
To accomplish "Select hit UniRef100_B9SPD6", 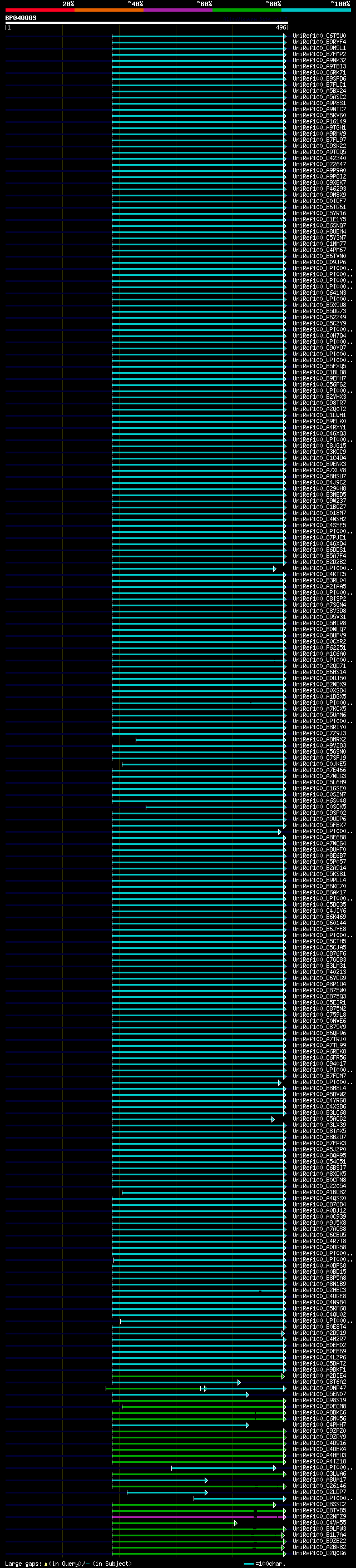I will pos(319,78).
